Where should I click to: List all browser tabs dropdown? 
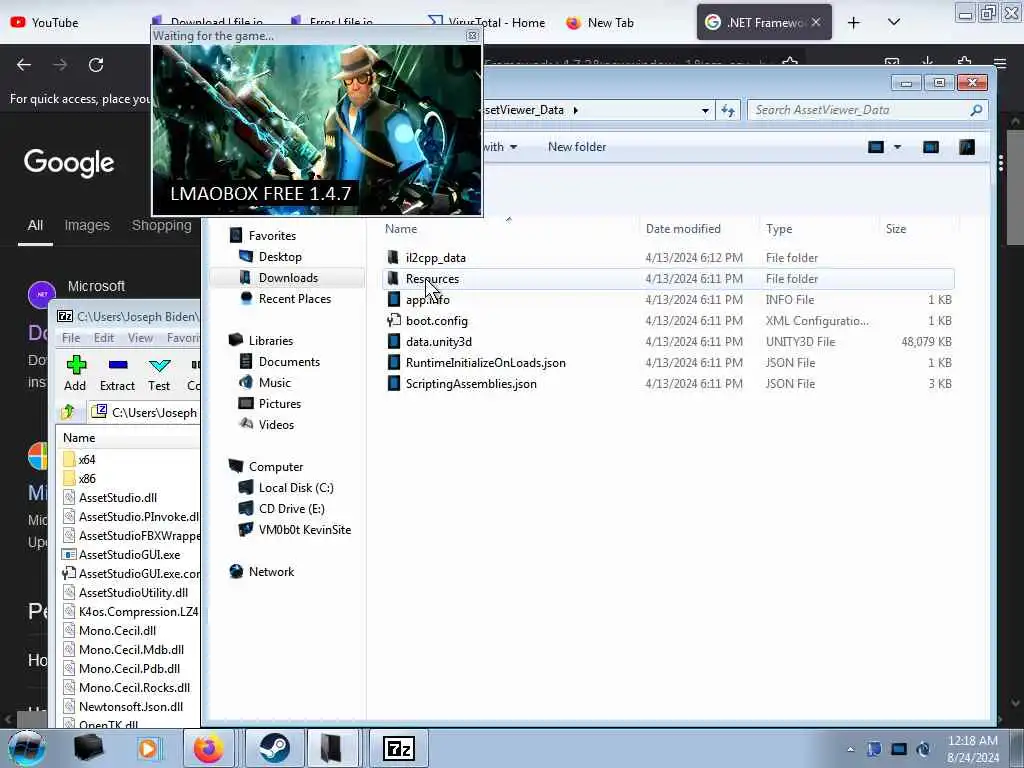[894, 23]
